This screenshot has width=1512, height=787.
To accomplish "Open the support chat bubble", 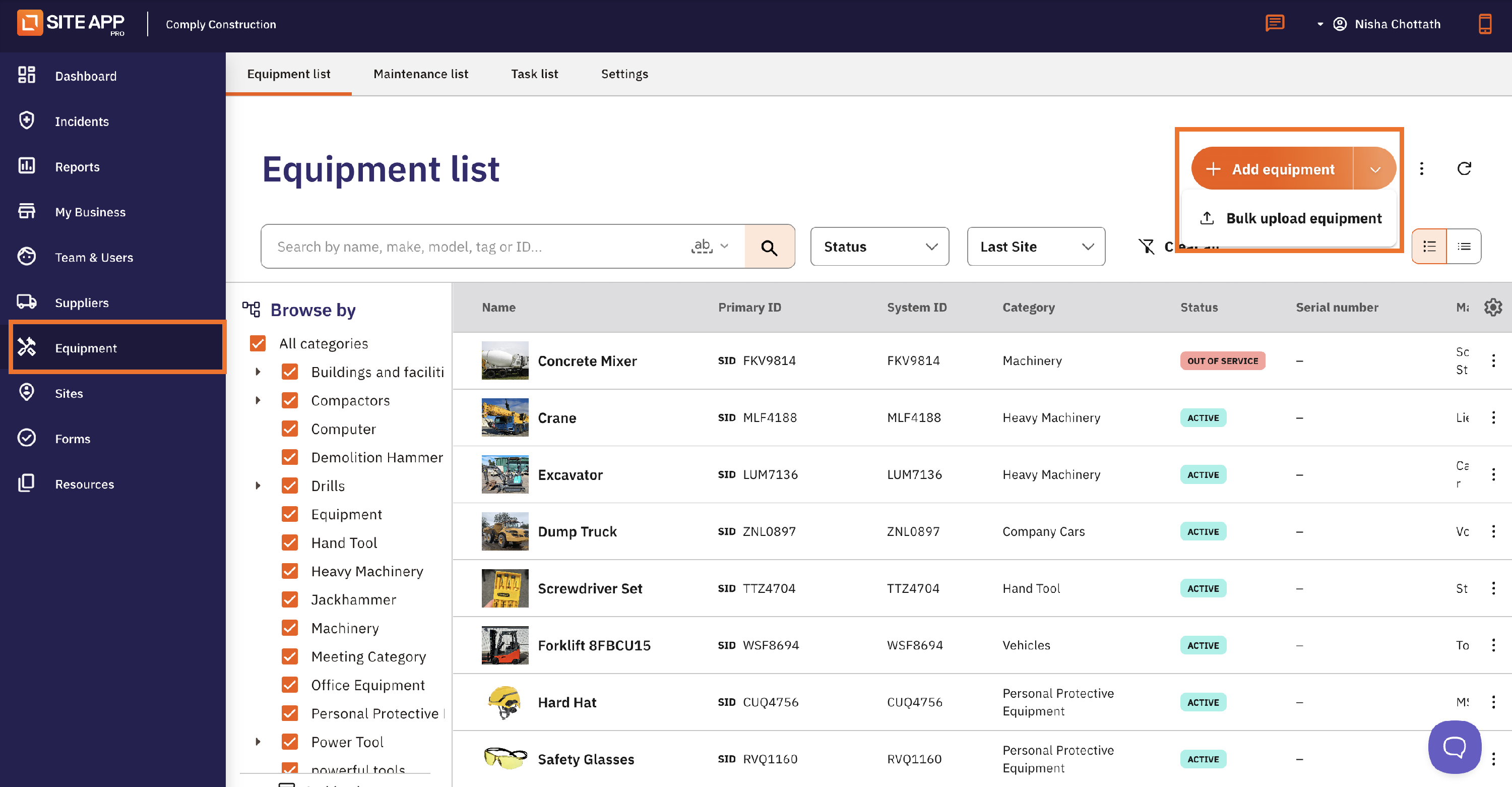I will point(1455,747).
